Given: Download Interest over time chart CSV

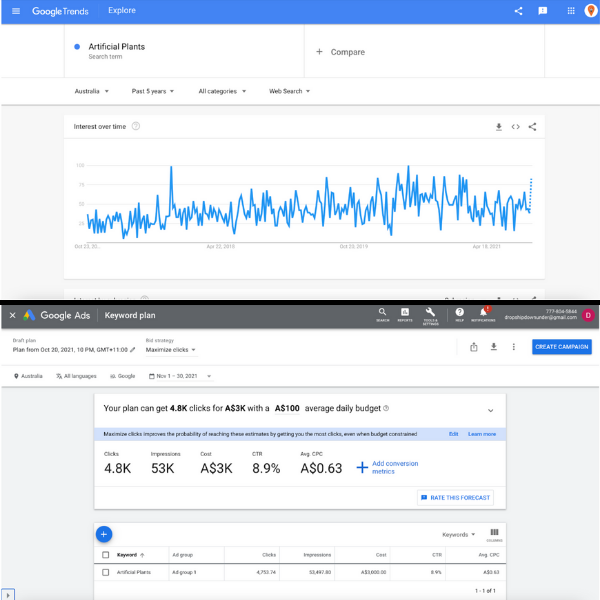Looking at the screenshot, I should tap(499, 127).
